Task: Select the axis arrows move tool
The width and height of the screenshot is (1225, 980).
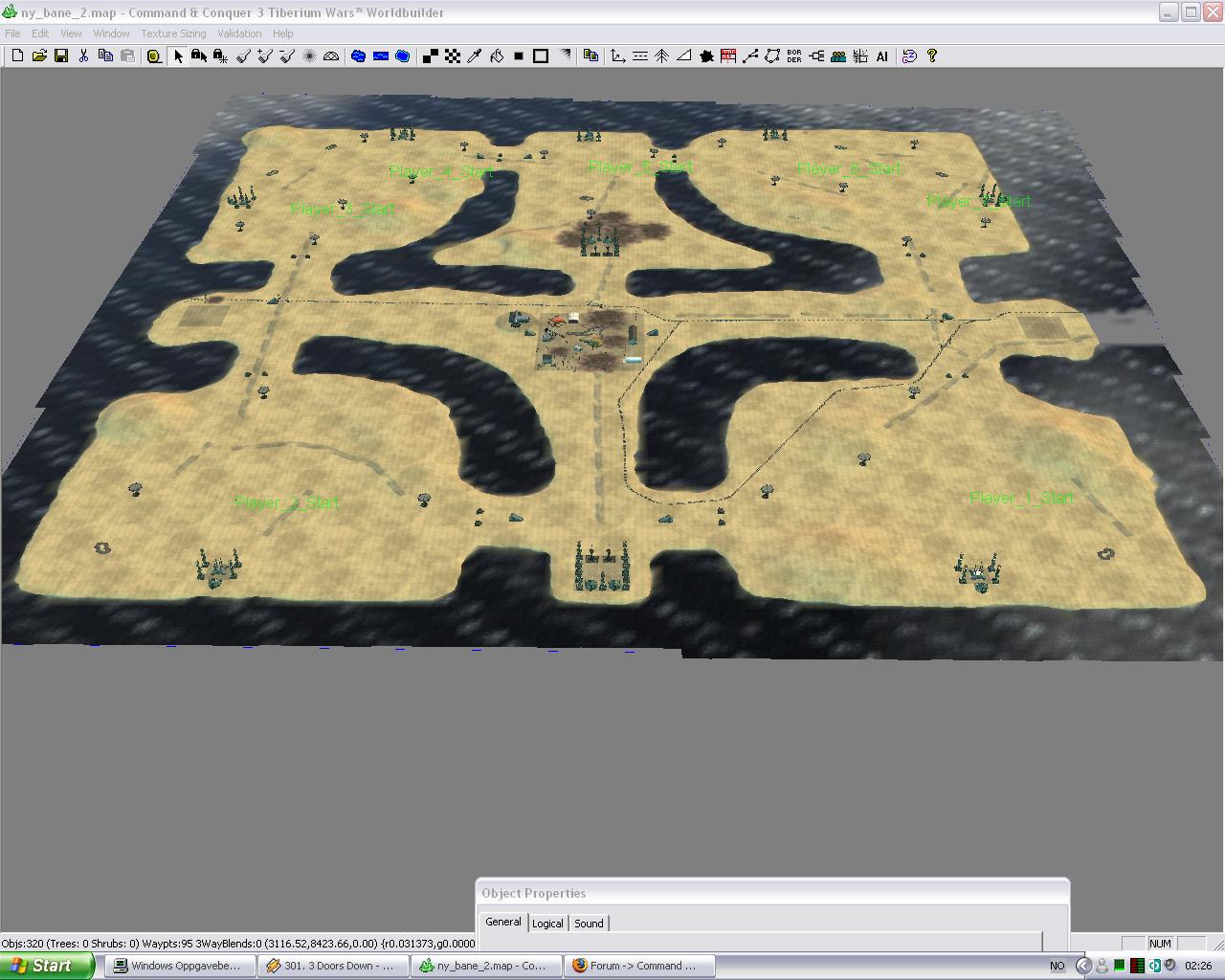Action: [x=617, y=56]
